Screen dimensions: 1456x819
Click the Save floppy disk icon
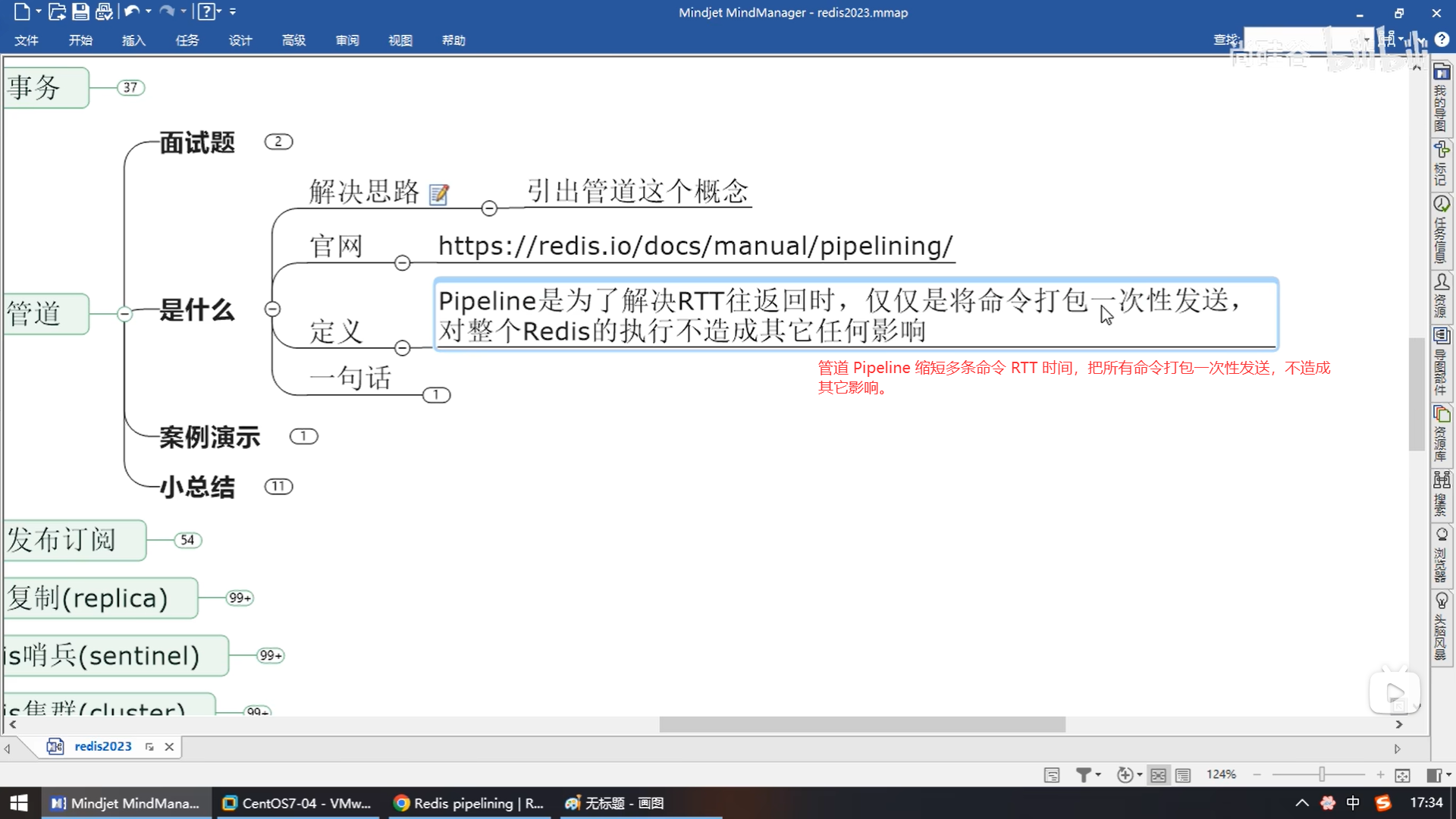[80, 11]
